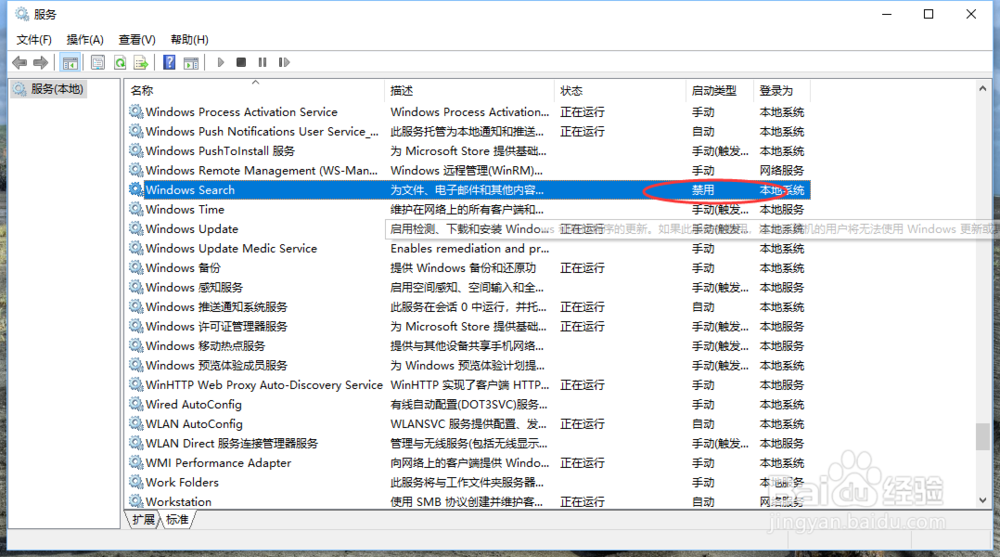
Task: Click the Services app icon in title bar
Action: [22, 14]
